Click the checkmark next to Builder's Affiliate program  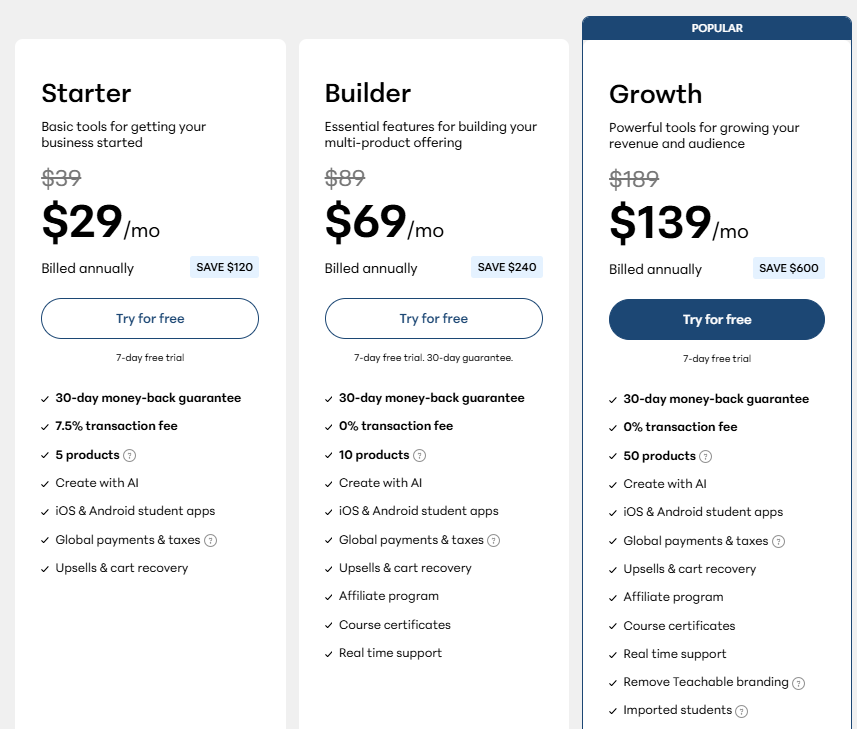[328, 596]
